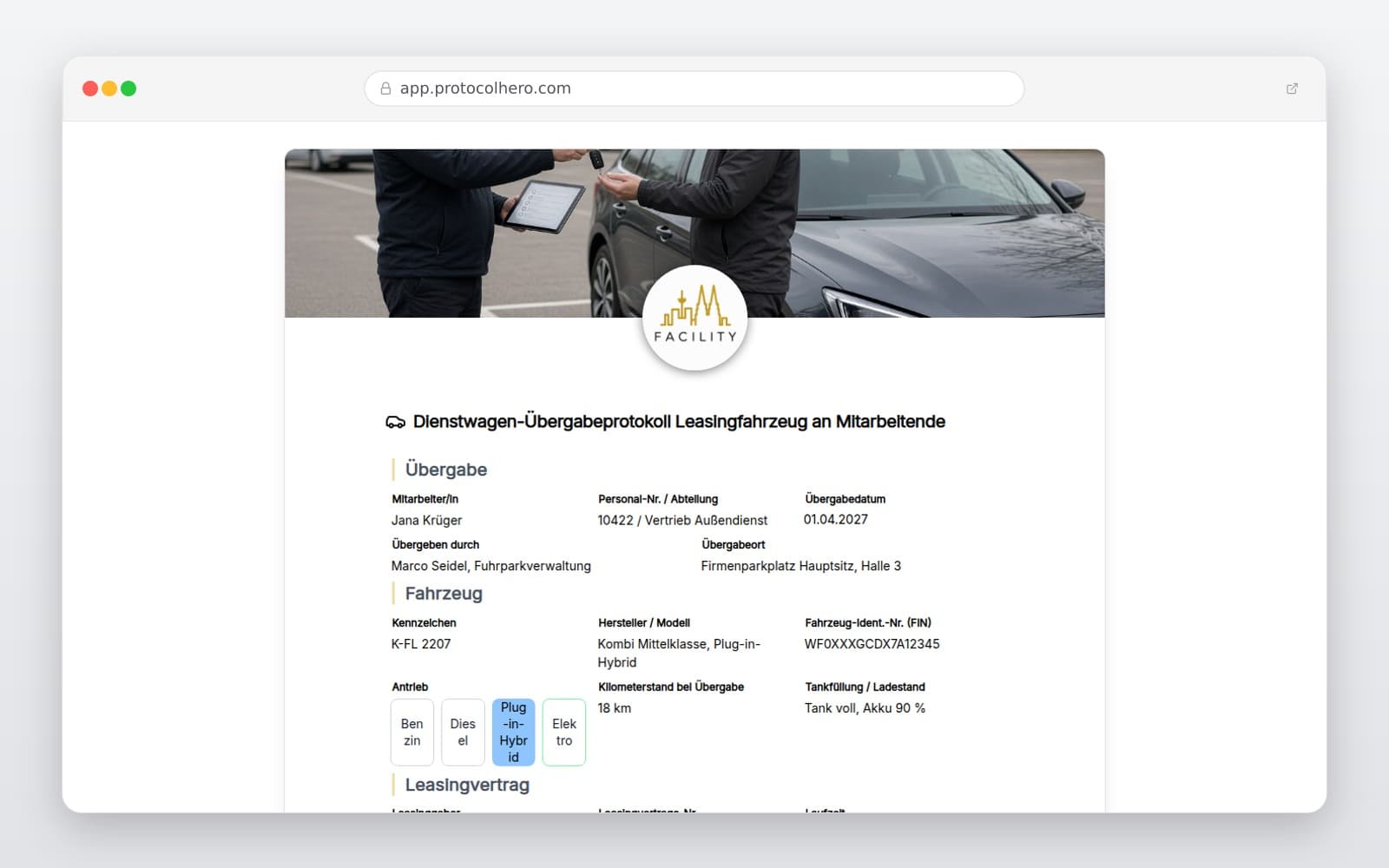The height and width of the screenshot is (868, 1389).
Task: Click the license plate K-FL 2207
Action: point(421,644)
